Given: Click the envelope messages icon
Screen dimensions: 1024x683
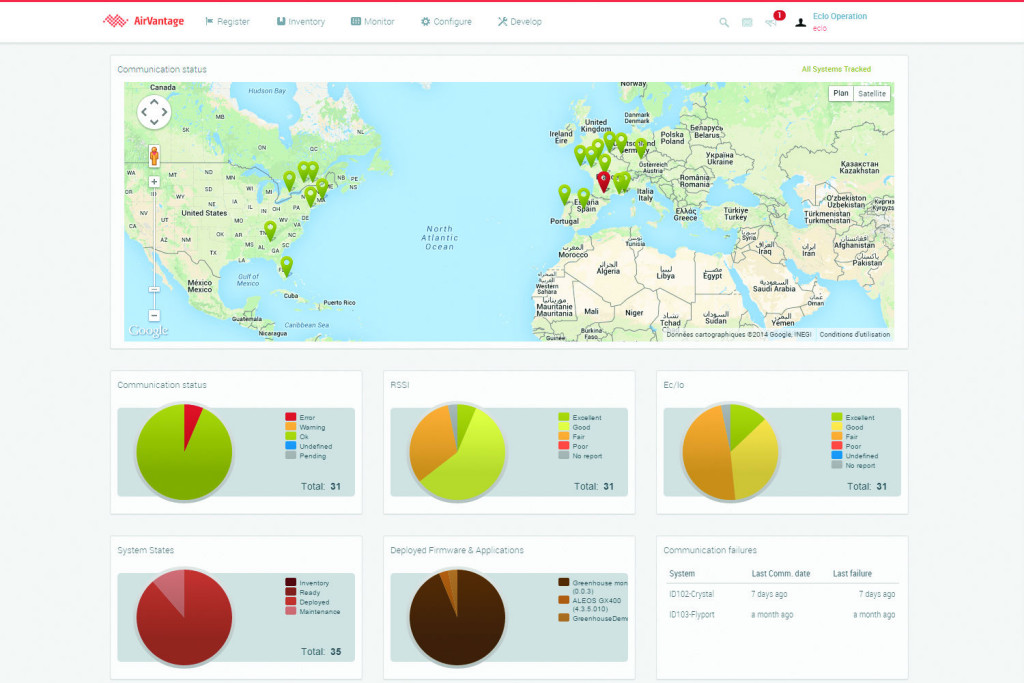Looking at the screenshot, I should [747, 22].
